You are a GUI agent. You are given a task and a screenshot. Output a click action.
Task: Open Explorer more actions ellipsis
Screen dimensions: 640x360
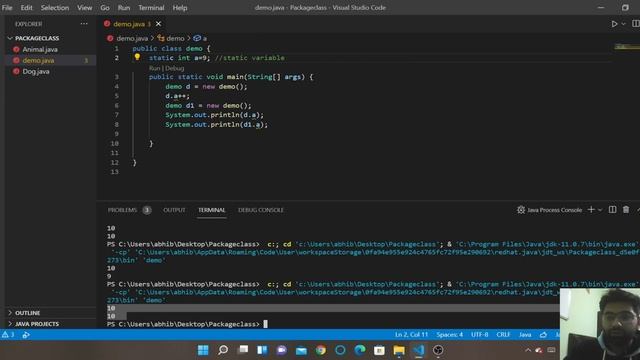(x=84, y=24)
